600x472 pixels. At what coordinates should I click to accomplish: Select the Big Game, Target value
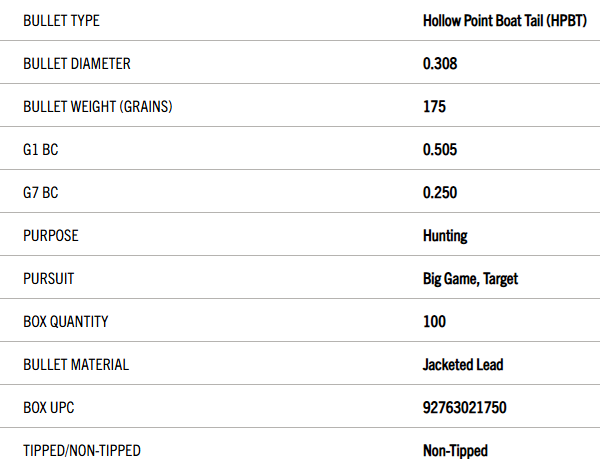[x=470, y=279]
